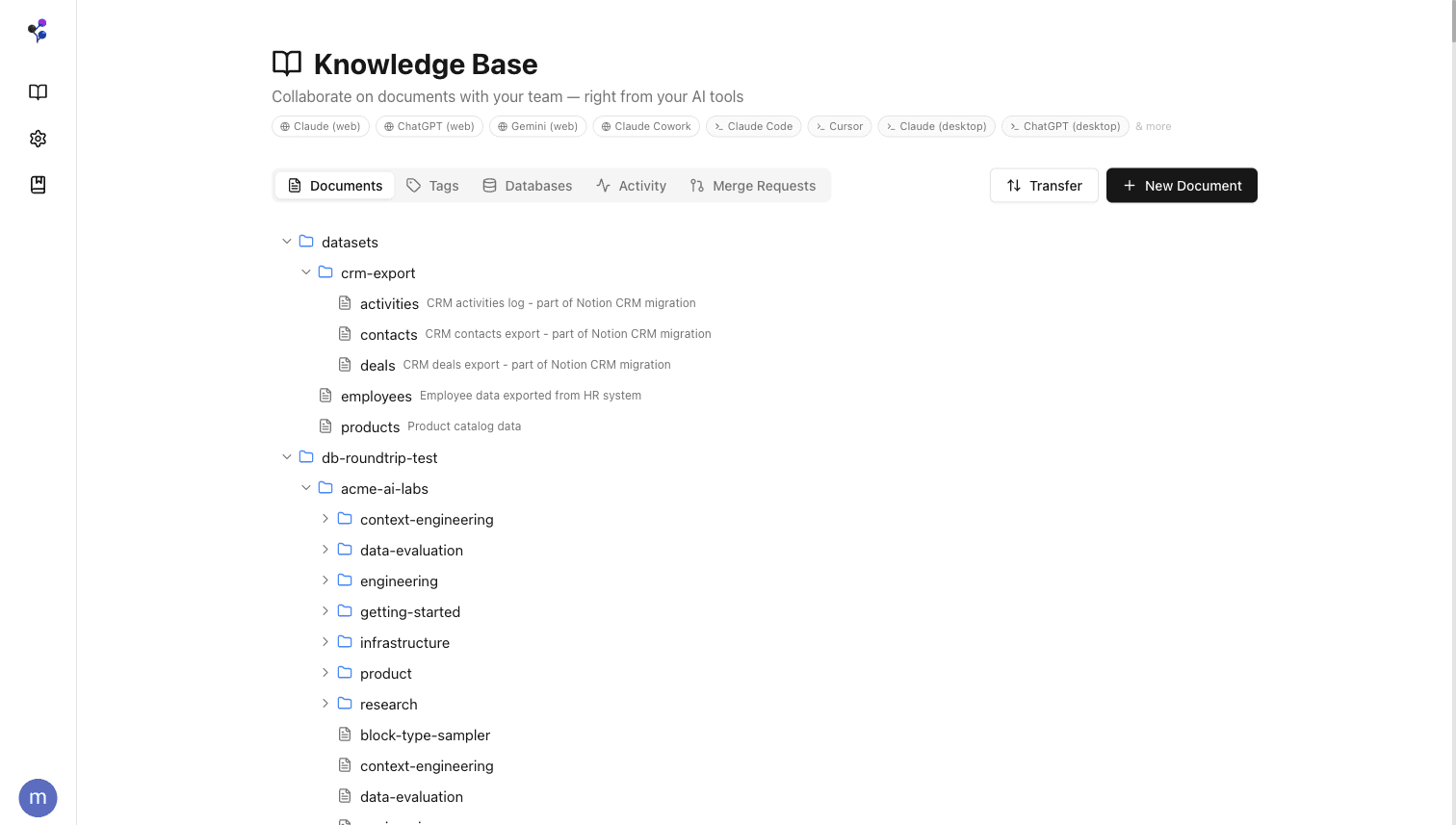Click the New Document button
Image resolution: width=1456 pixels, height=825 pixels.
pyautogui.click(x=1182, y=185)
